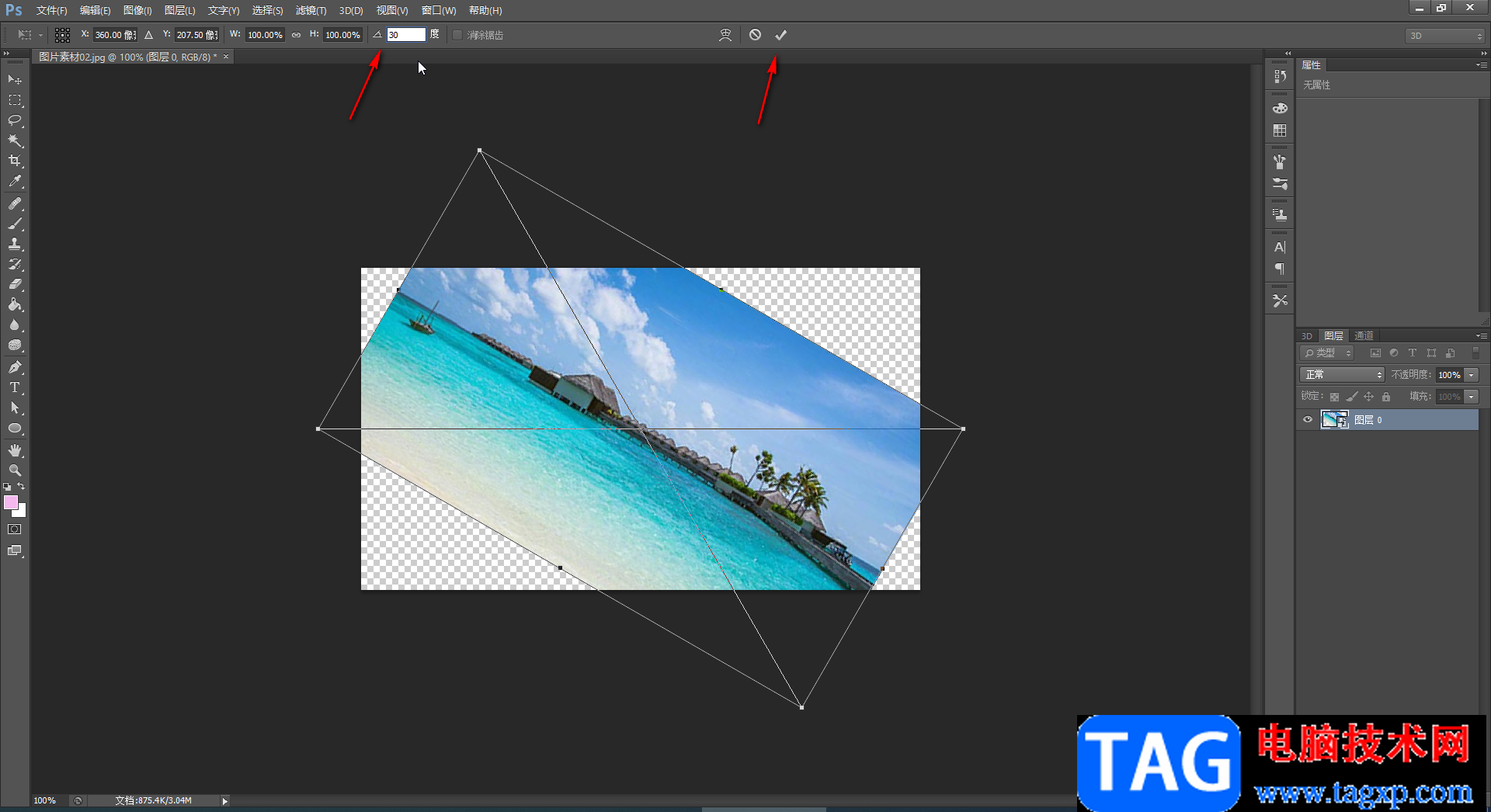The image size is (1491, 812).
Task: Set the transform reference point locator
Action: tap(63, 35)
